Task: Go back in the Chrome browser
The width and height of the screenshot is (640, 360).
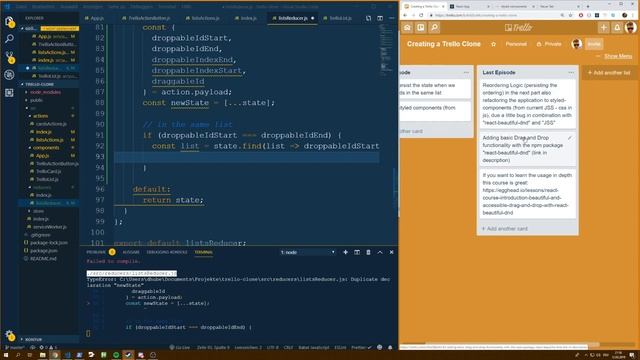Action: (x=405, y=15)
